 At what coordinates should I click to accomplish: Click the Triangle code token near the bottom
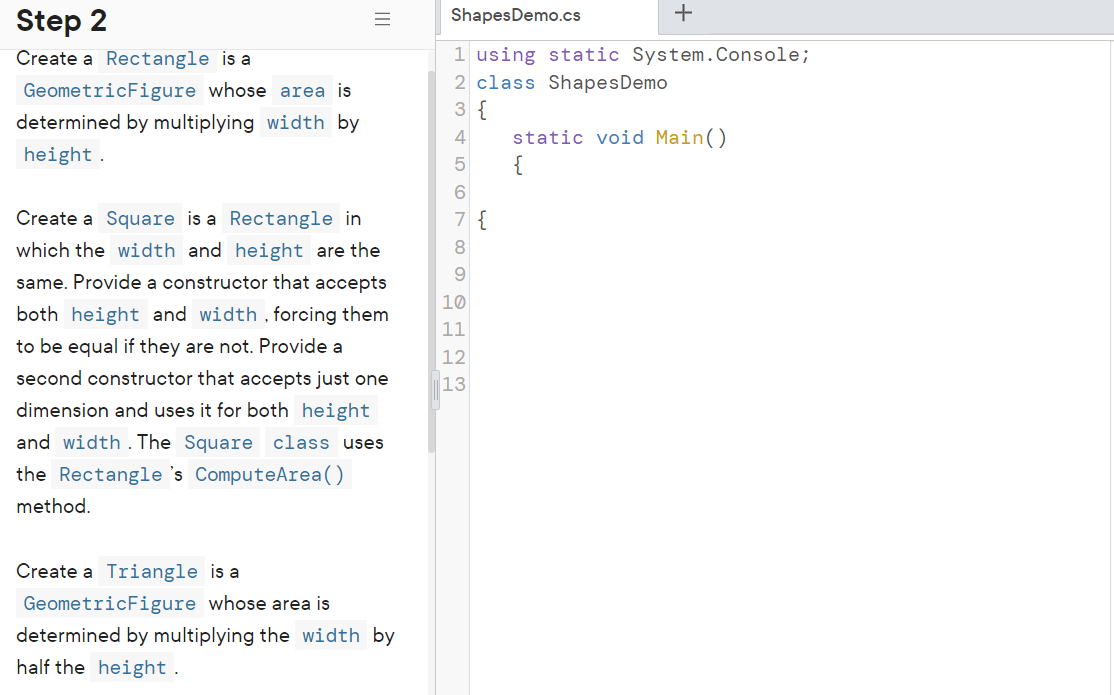(151, 571)
